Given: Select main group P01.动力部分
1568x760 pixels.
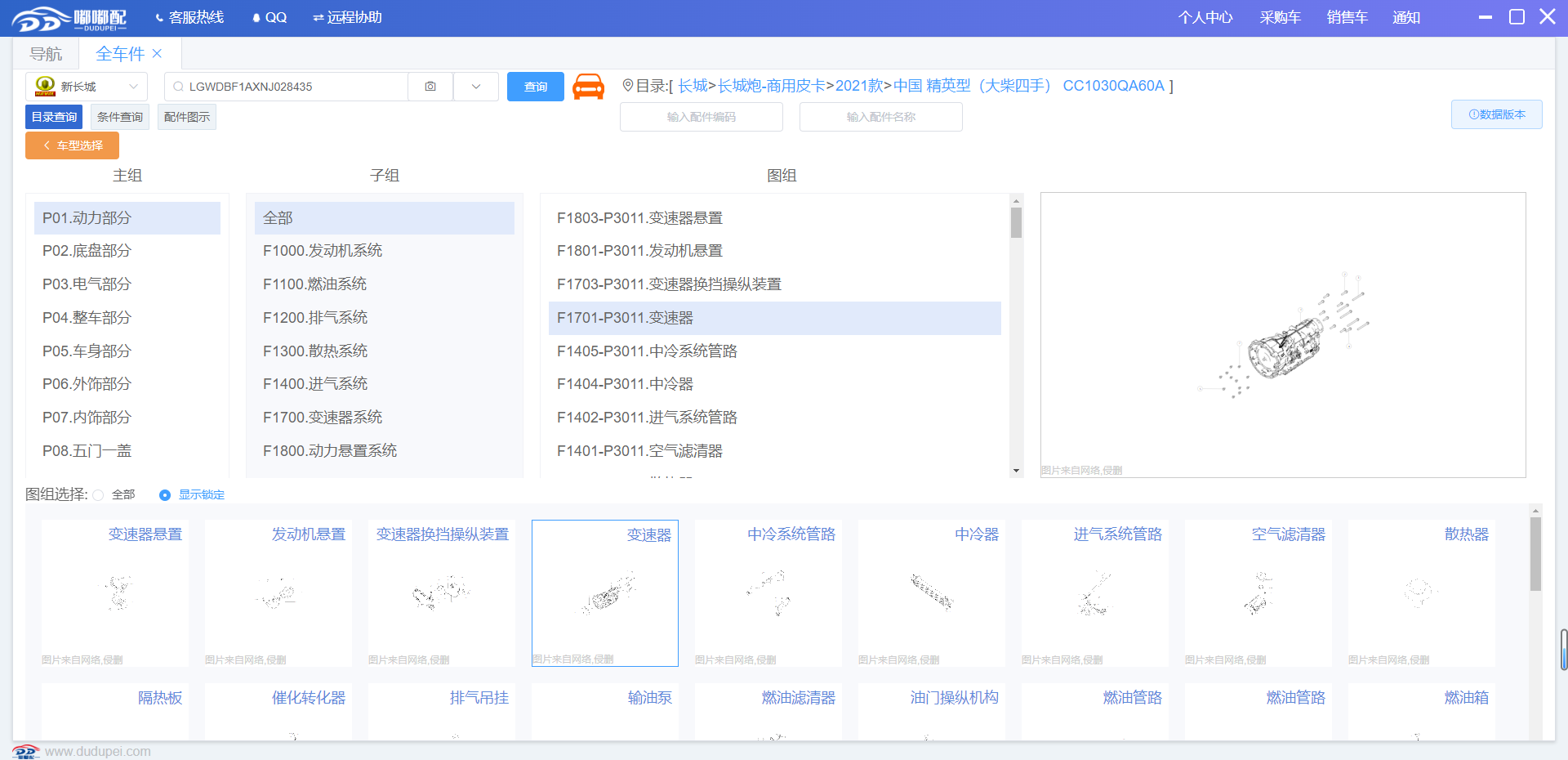Looking at the screenshot, I should coord(127,218).
